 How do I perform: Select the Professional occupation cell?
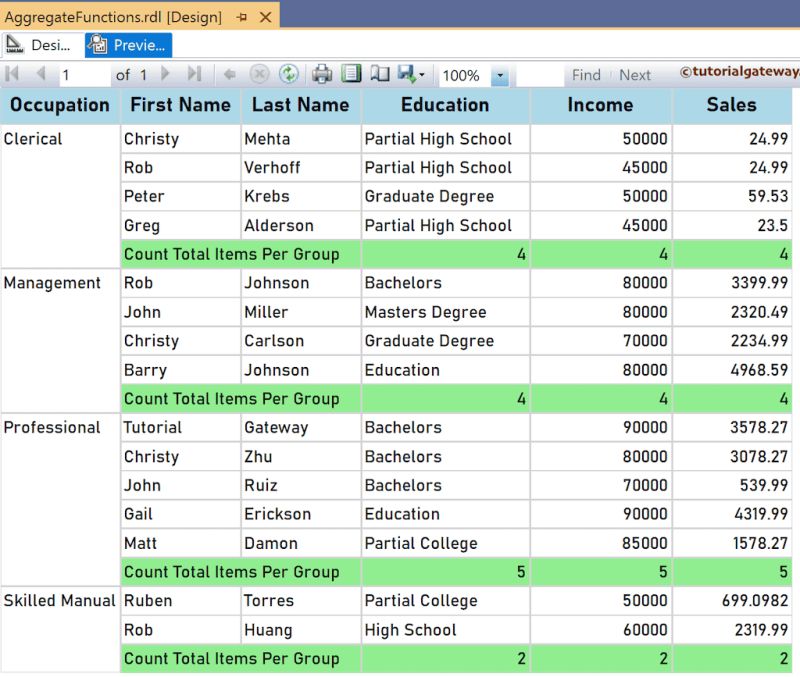tap(60, 499)
